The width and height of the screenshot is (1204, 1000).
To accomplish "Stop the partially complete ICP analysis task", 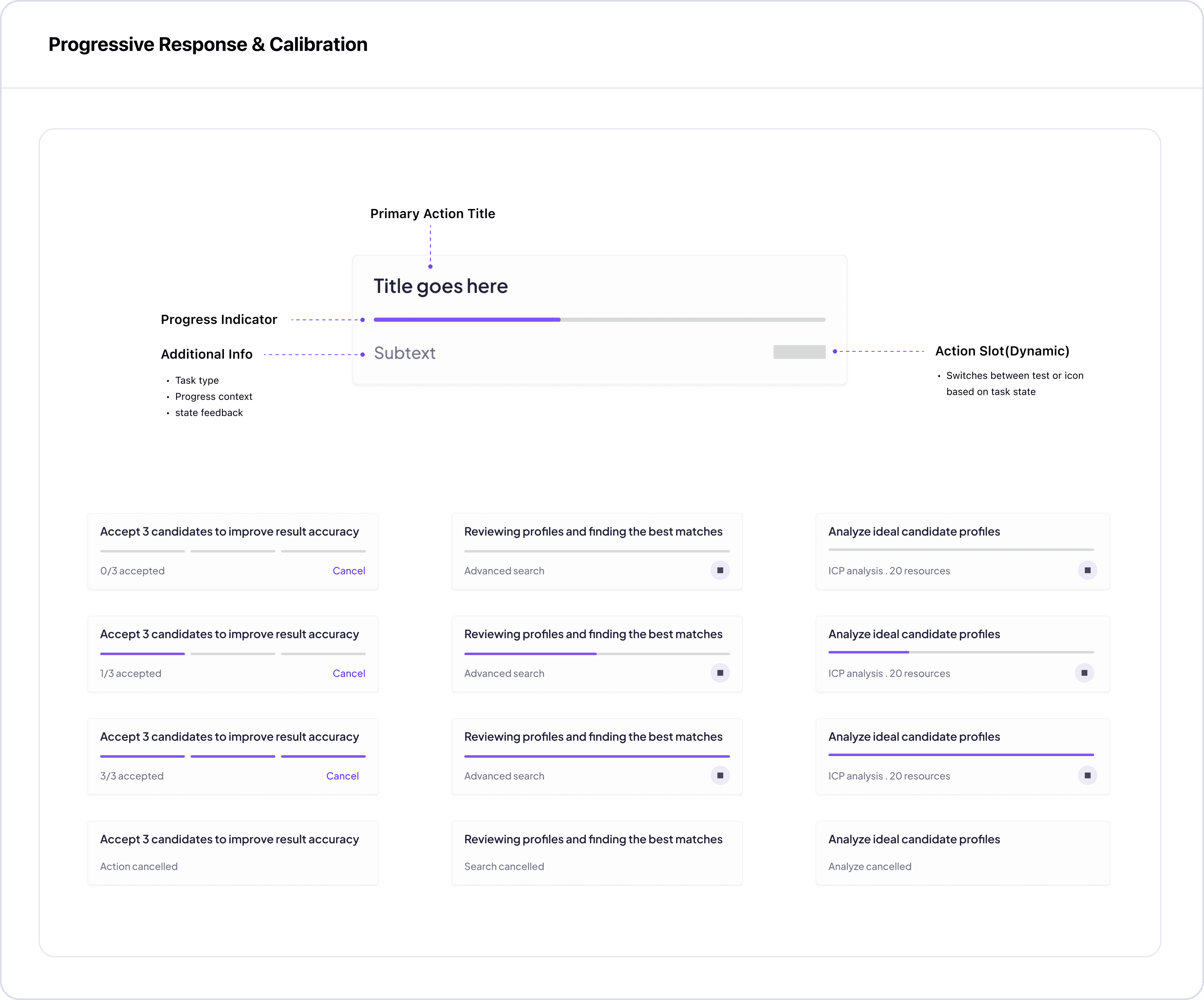I will point(1084,673).
